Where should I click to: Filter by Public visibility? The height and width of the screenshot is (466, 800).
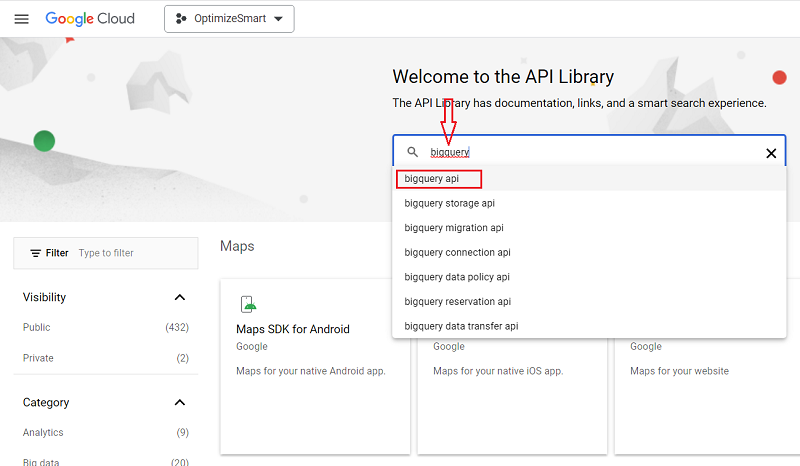click(x=106, y=327)
